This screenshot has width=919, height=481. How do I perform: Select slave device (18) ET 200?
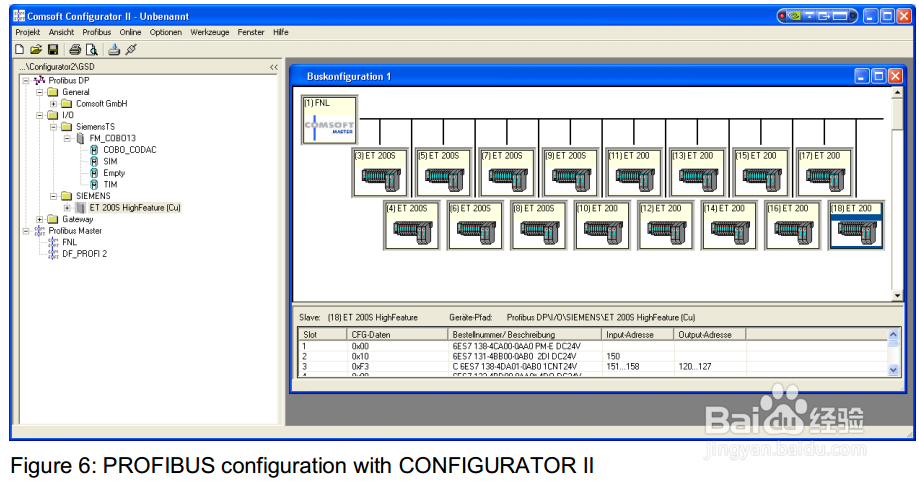(856, 226)
